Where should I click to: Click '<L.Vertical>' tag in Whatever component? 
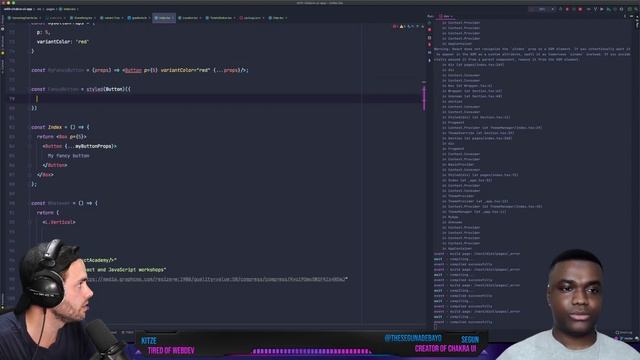pos(59,222)
